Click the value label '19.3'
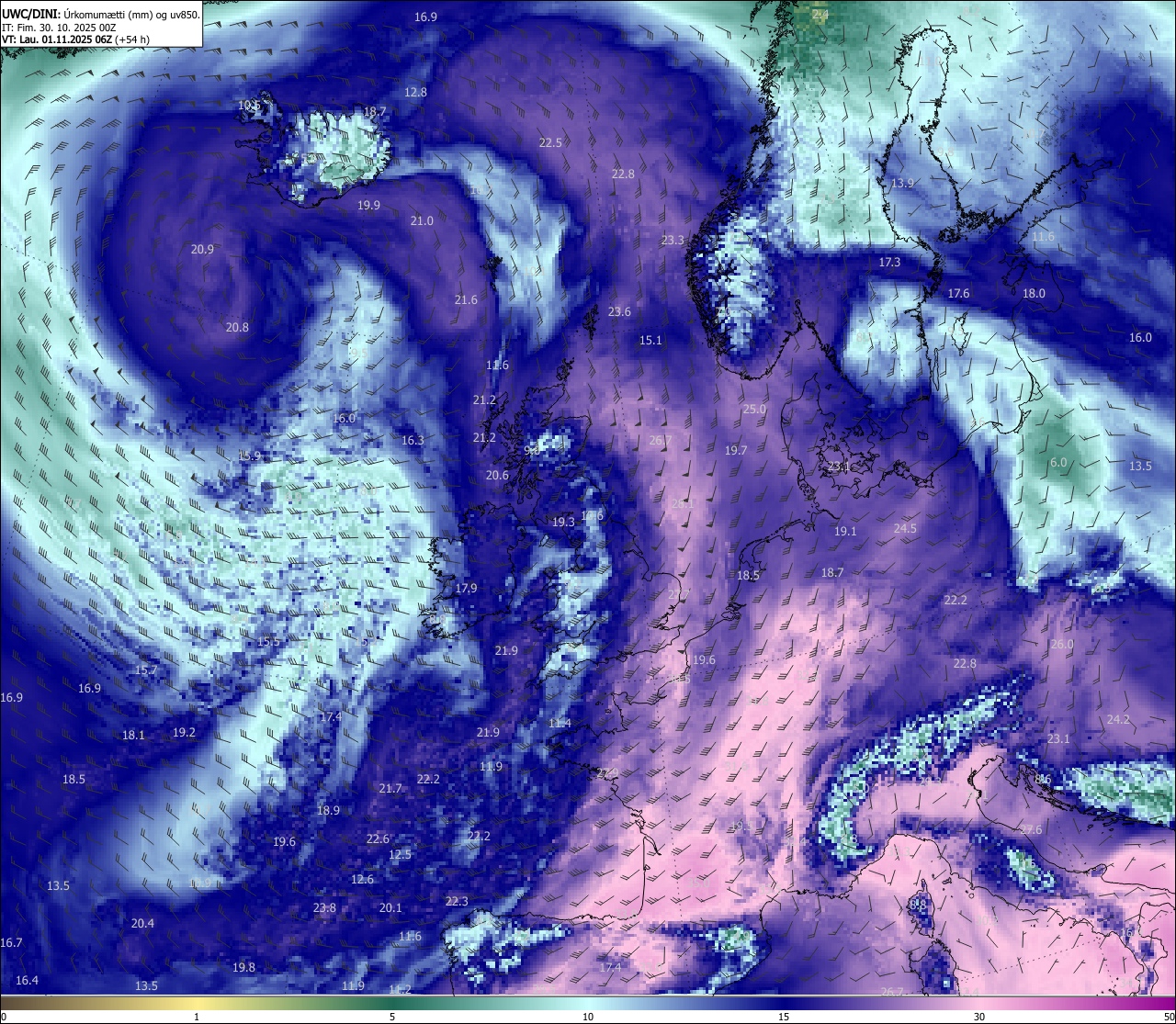The height and width of the screenshot is (1024, 1176). coord(563,523)
